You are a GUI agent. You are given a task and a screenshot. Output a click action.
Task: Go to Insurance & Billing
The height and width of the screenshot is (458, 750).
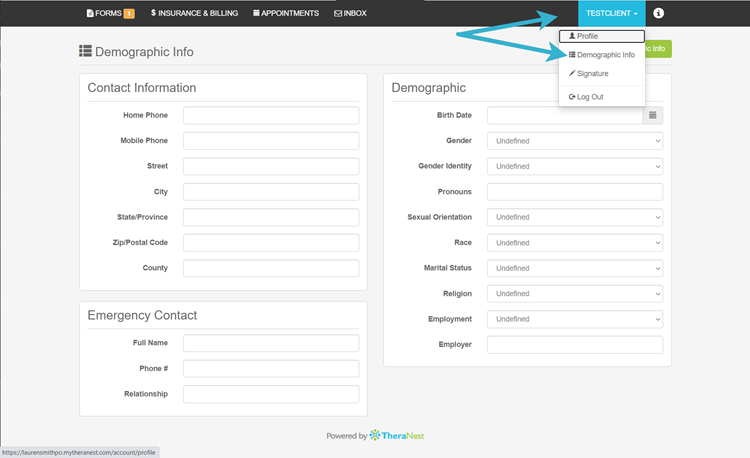tap(194, 13)
